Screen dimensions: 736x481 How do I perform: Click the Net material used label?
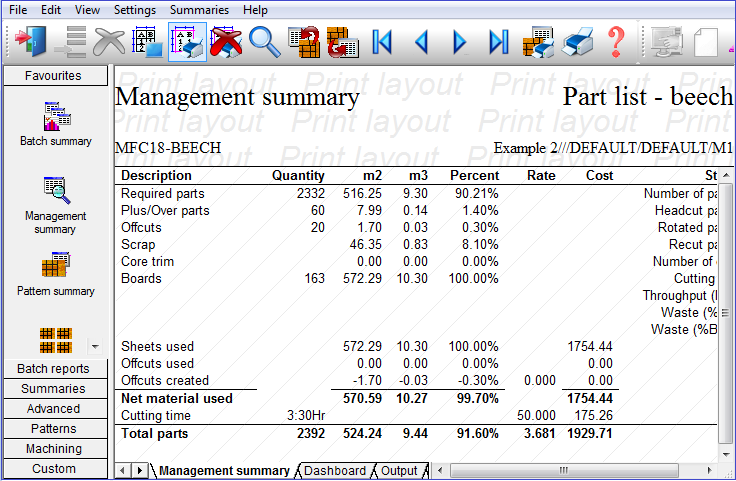click(177, 398)
